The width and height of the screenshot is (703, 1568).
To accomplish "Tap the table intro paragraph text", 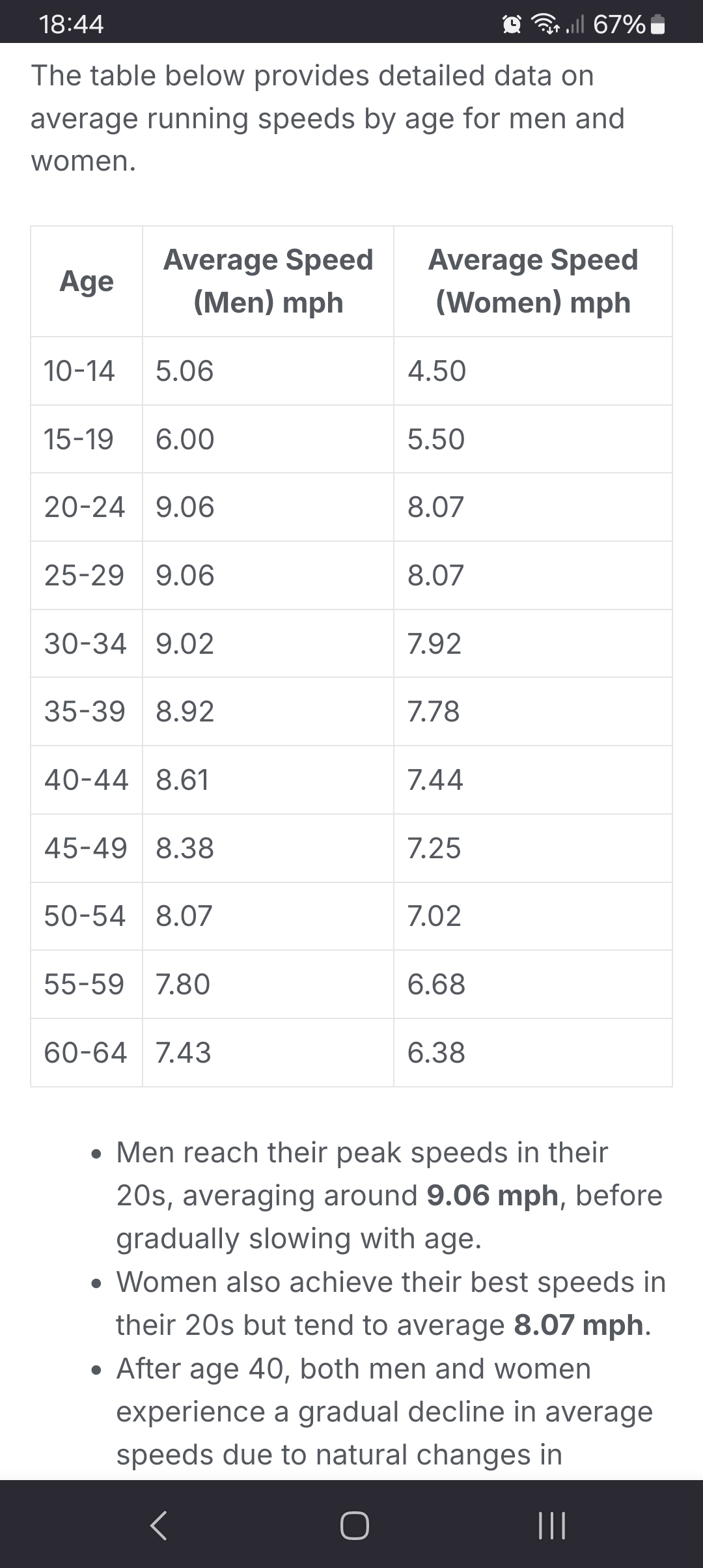I will coord(325,117).
